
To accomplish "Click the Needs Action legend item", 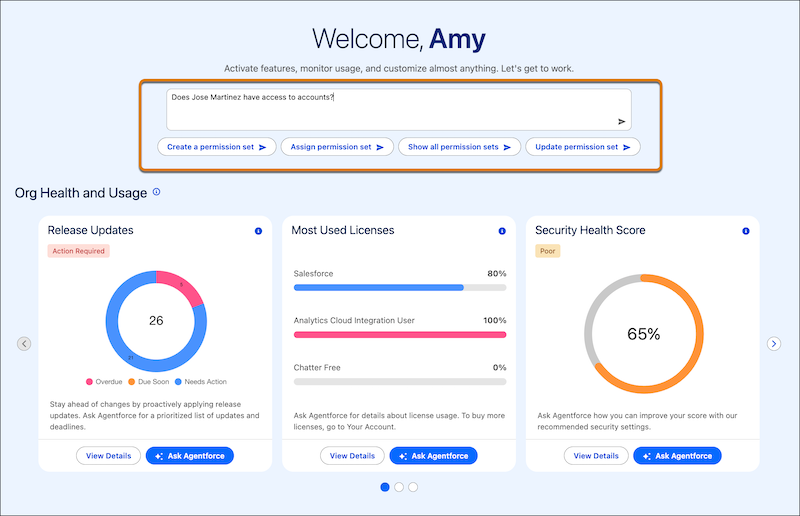I will pyautogui.click(x=201, y=382).
